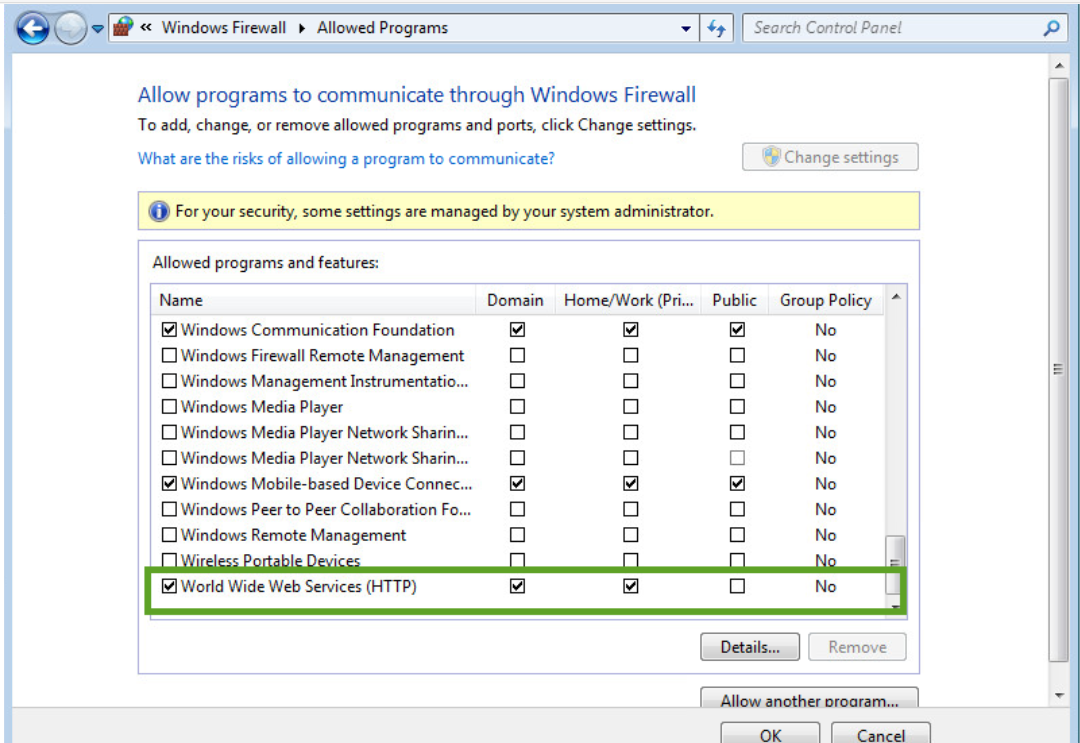The width and height of the screenshot is (1080, 743).
Task: Click the information icon in yellow banner
Action: [x=158, y=211]
